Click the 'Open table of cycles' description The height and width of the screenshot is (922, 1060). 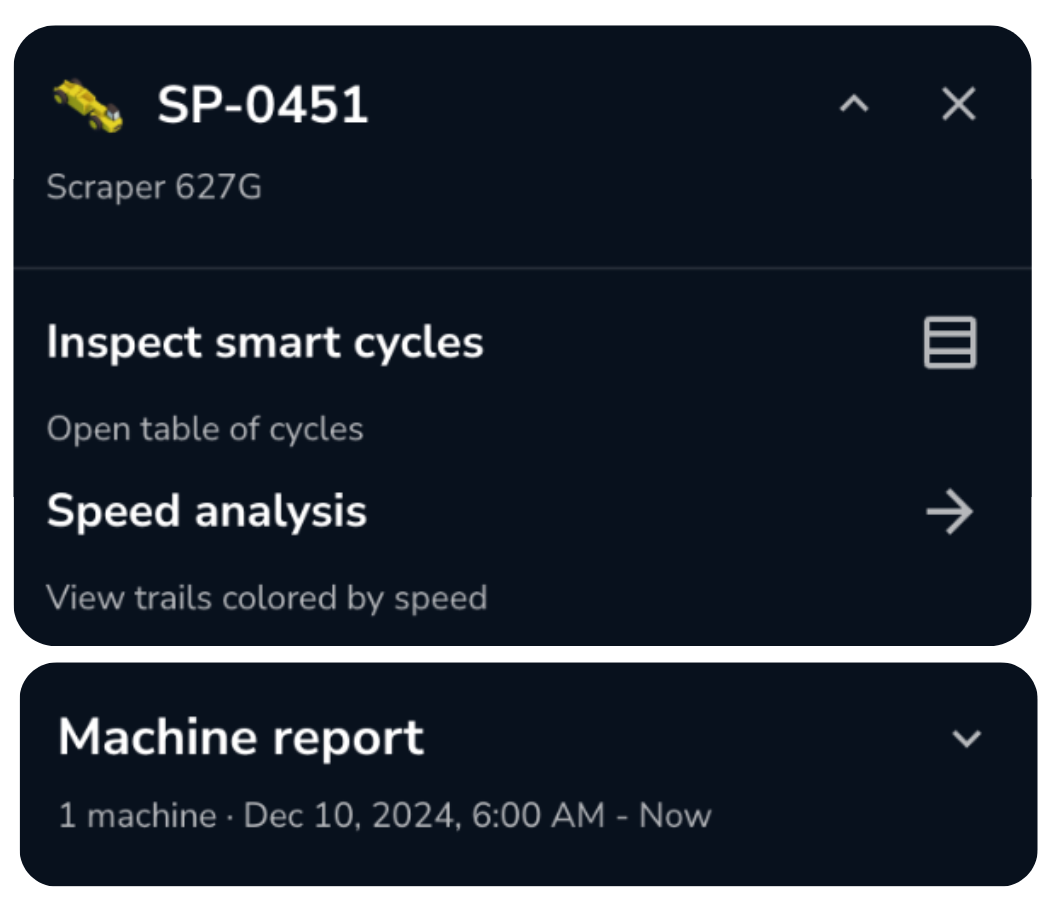205,429
